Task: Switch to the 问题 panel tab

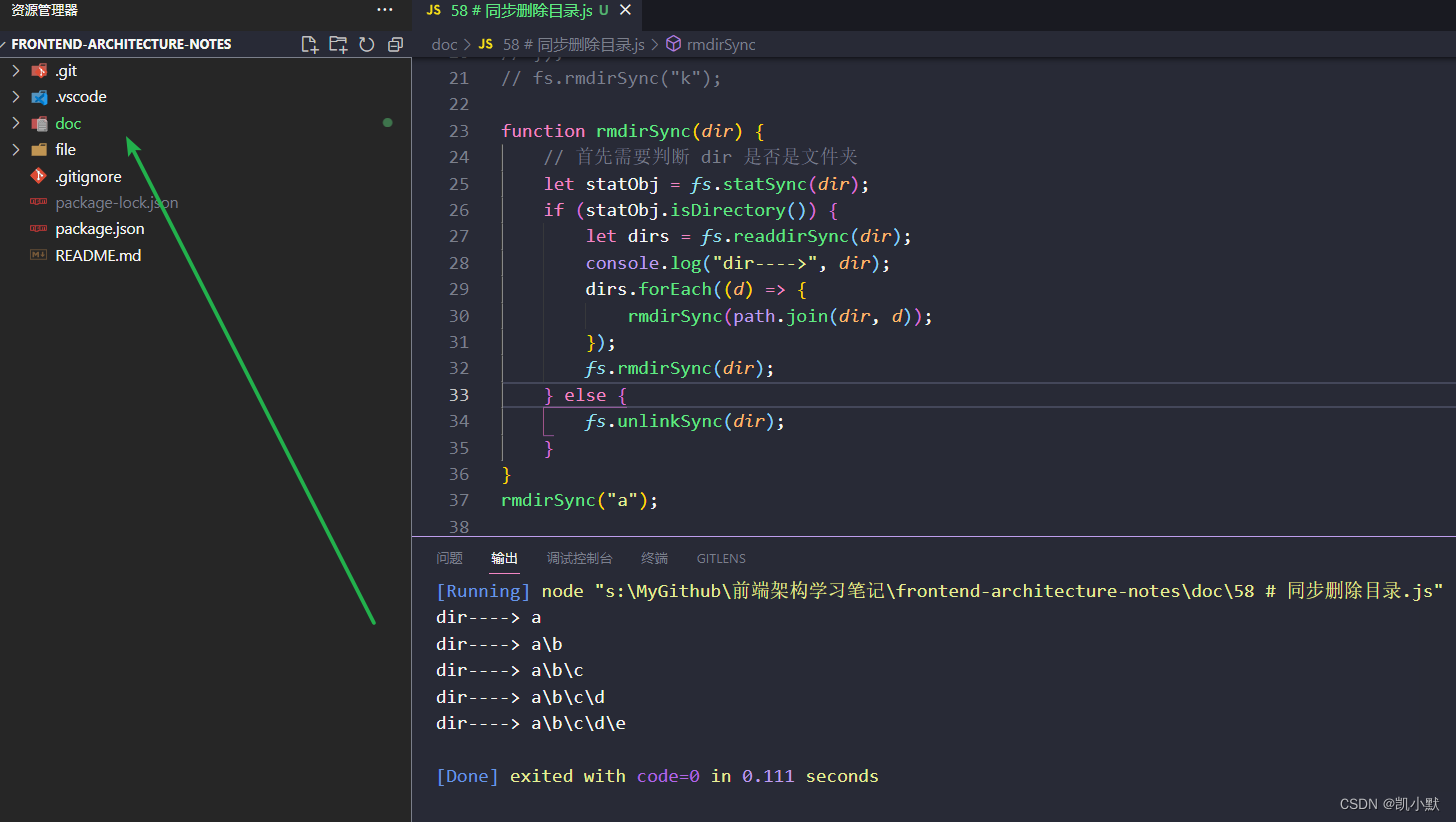Action: 449,558
